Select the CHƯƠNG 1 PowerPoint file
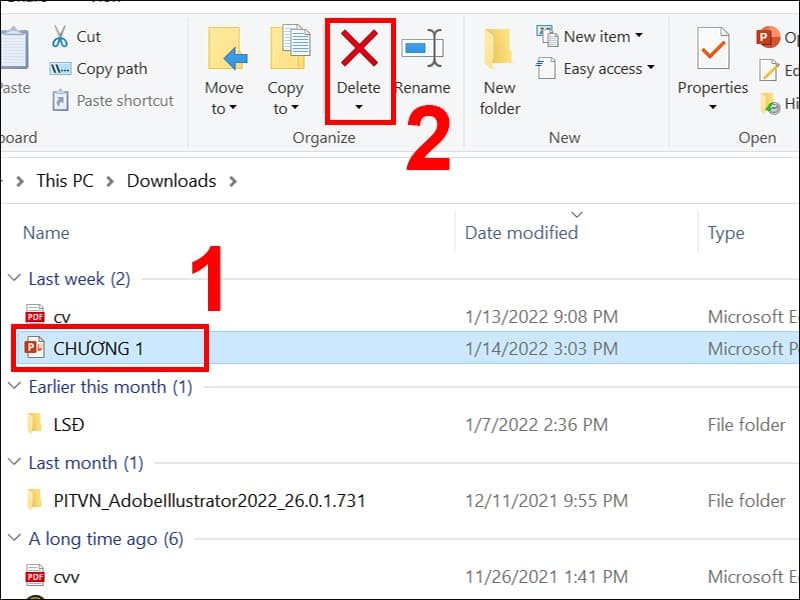The image size is (800, 600). [100, 348]
